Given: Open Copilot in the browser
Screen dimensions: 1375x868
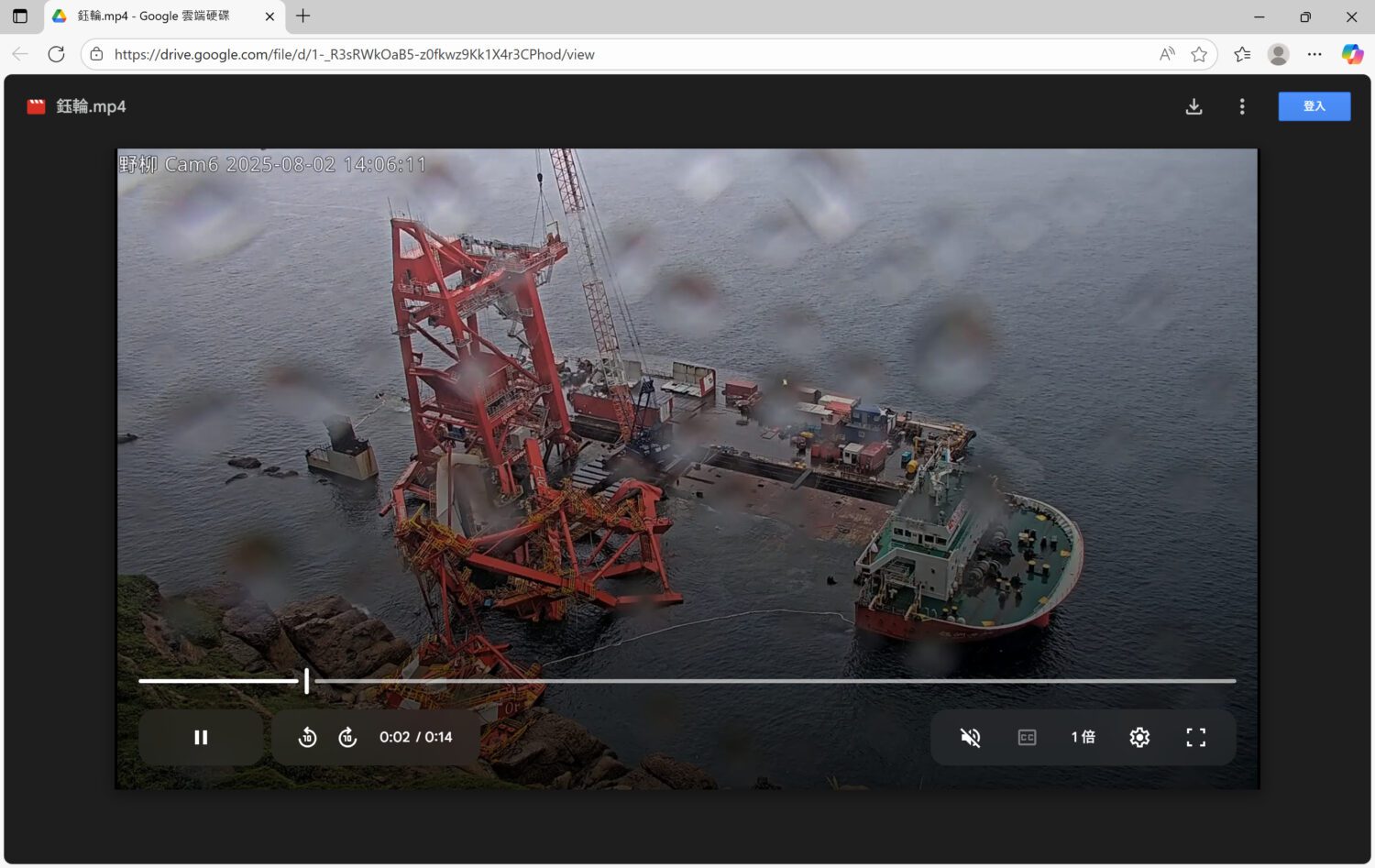Looking at the screenshot, I should [x=1352, y=54].
